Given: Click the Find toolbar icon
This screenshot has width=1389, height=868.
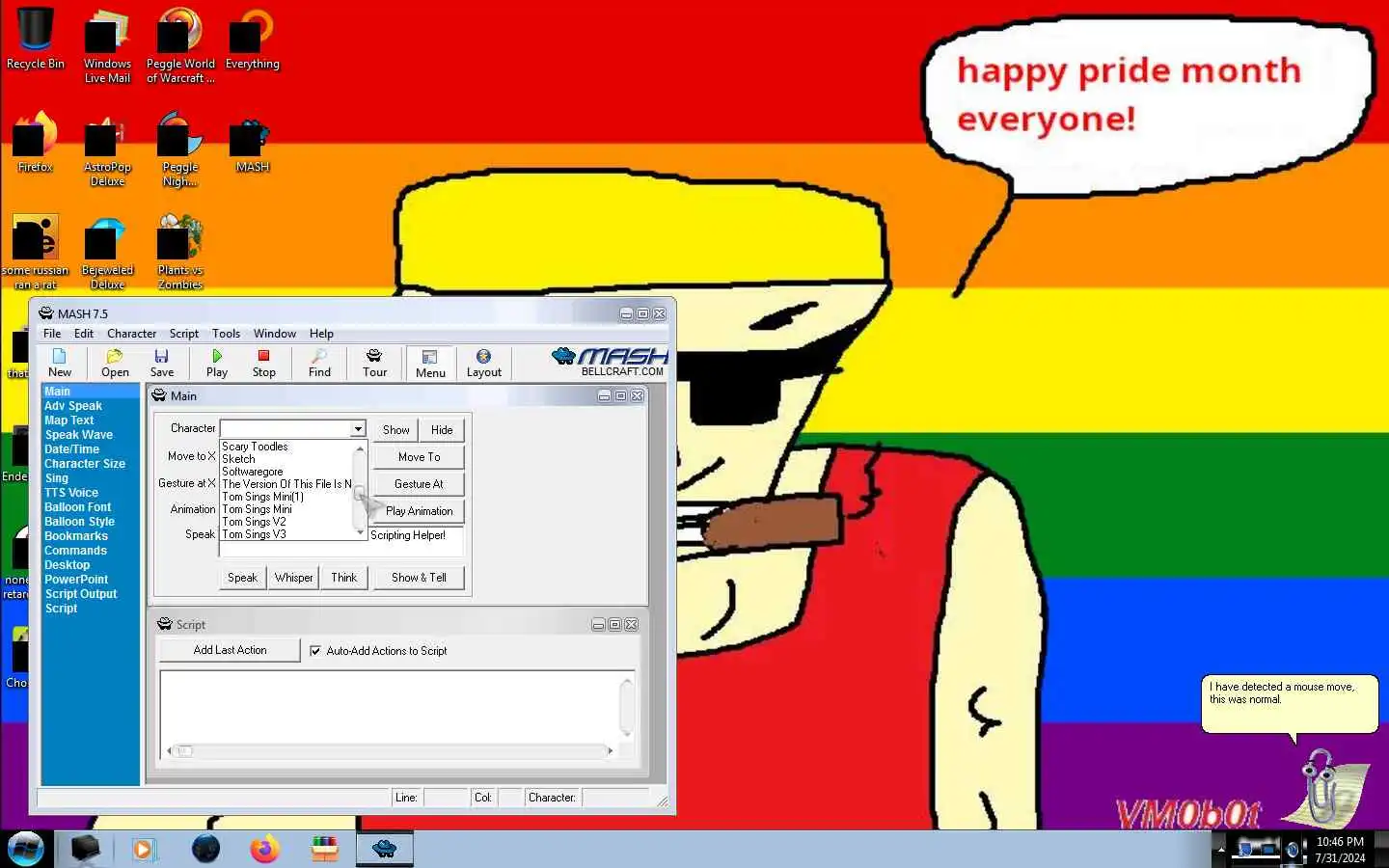Looking at the screenshot, I should pyautogui.click(x=319, y=364).
